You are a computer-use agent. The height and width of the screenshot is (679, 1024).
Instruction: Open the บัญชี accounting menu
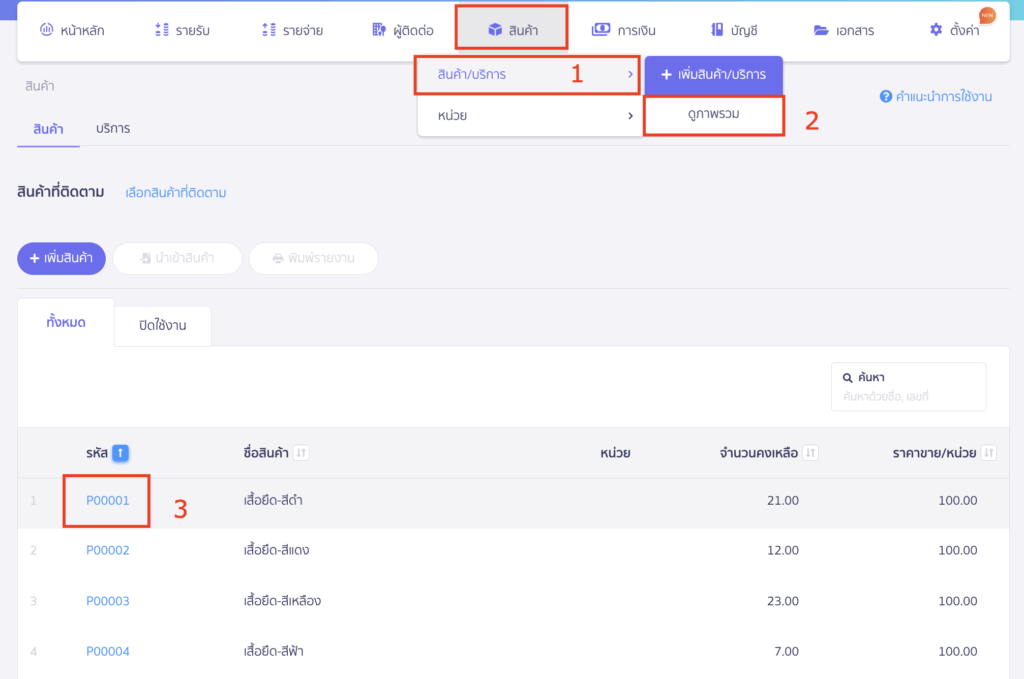coord(734,30)
